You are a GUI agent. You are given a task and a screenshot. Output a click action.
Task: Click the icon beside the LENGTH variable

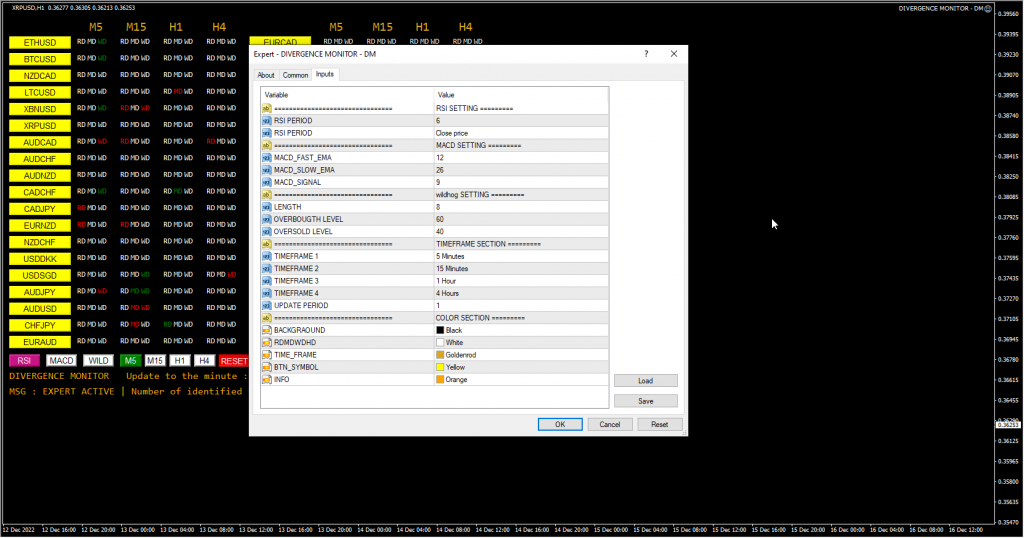tap(267, 206)
